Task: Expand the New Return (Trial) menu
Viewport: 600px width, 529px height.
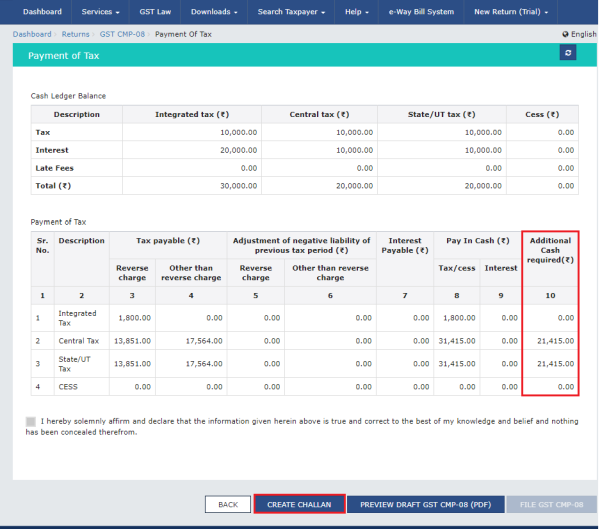Action: coord(509,12)
